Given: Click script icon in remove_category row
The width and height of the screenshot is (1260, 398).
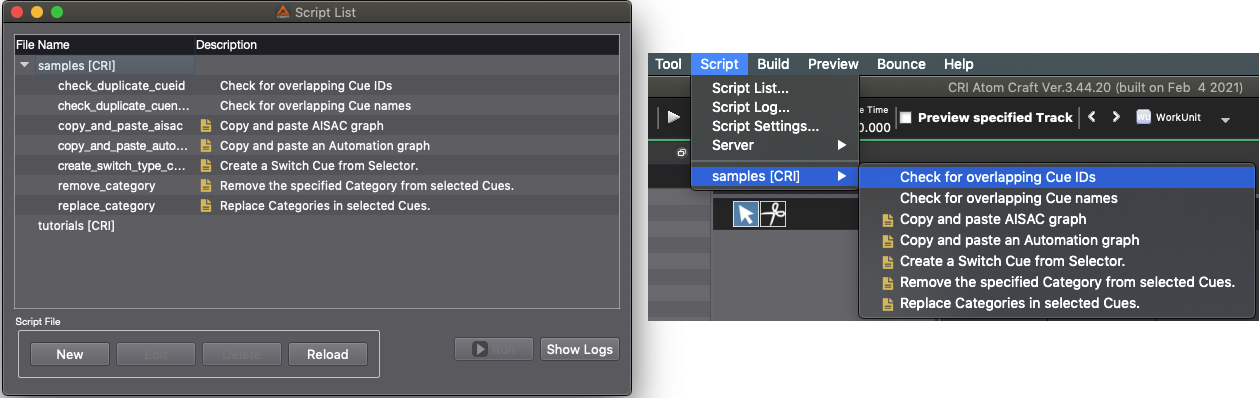Looking at the screenshot, I should coord(206,186).
